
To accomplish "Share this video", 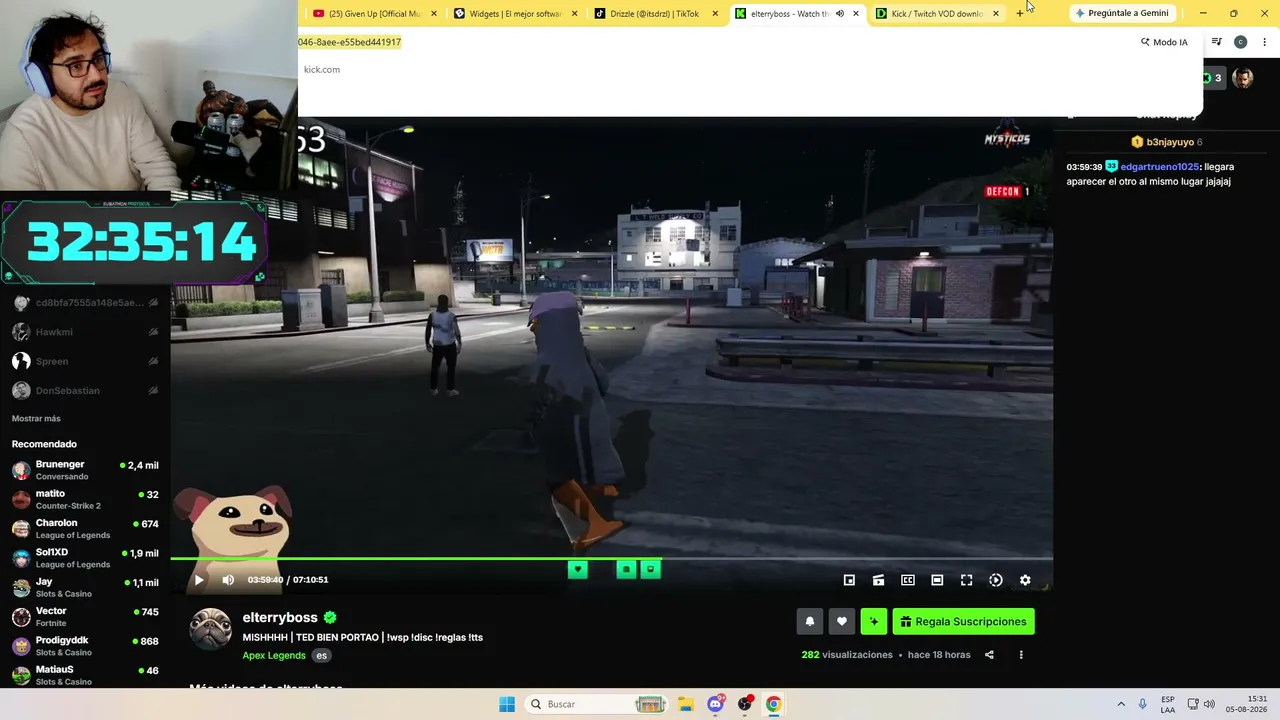I will (989, 655).
